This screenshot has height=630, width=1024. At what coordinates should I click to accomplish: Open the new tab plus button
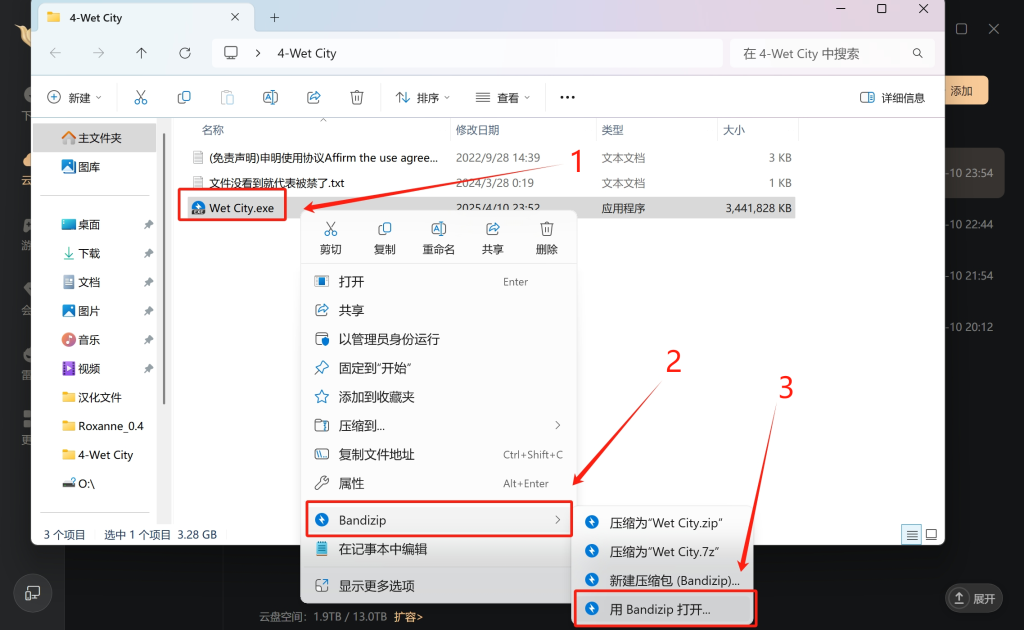pos(274,17)
